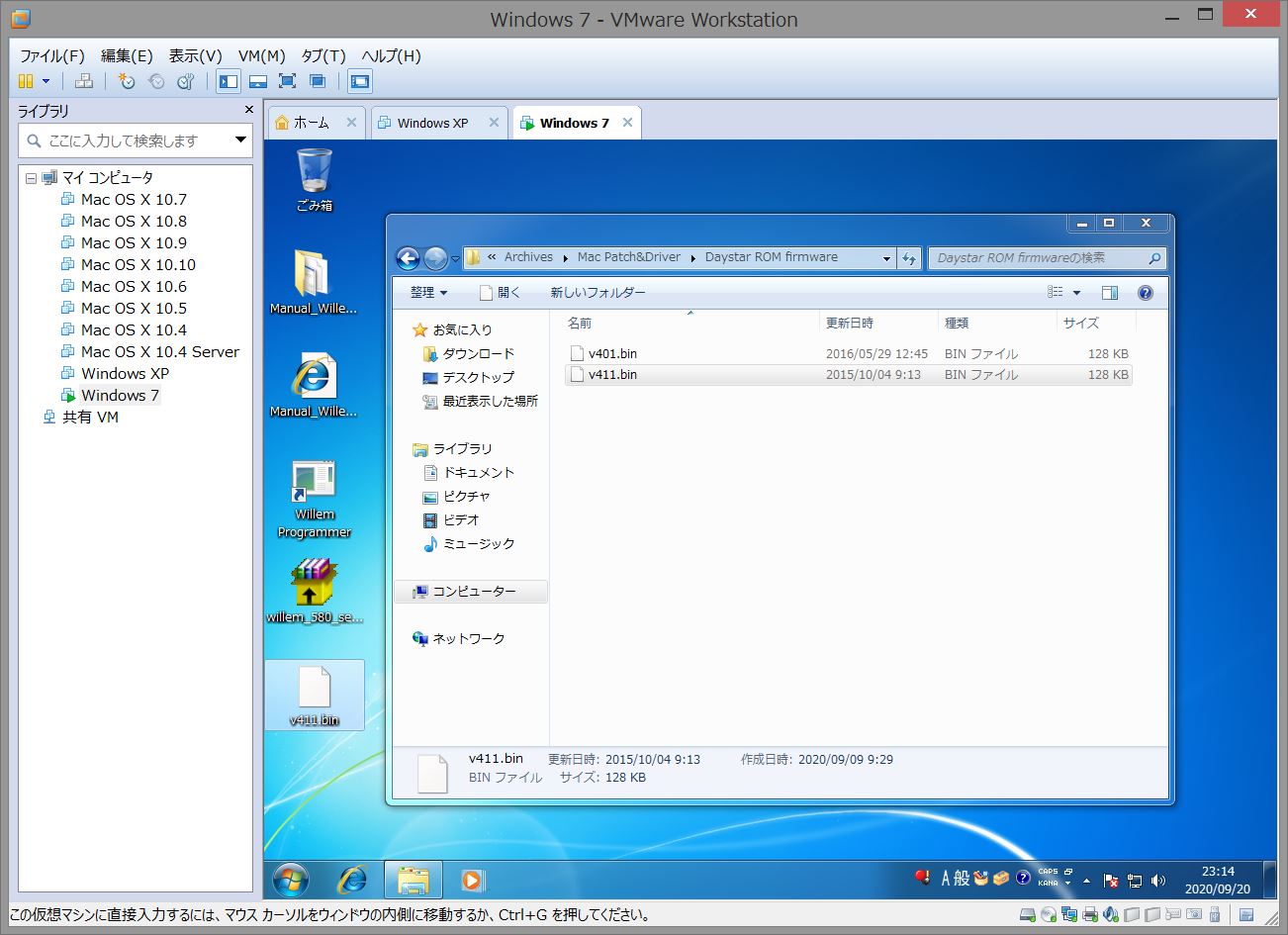1288x935 pixels.
Task: Close the Windows 7 VM tab
Action: 627,123
